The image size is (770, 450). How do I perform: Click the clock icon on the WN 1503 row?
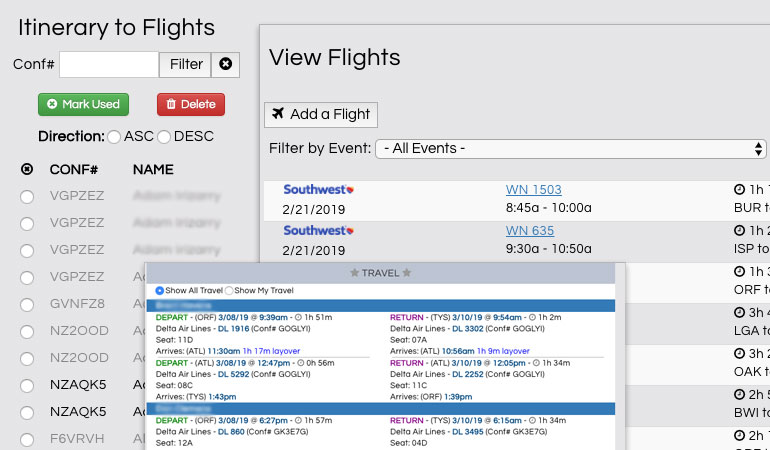(x=739, y=190)
